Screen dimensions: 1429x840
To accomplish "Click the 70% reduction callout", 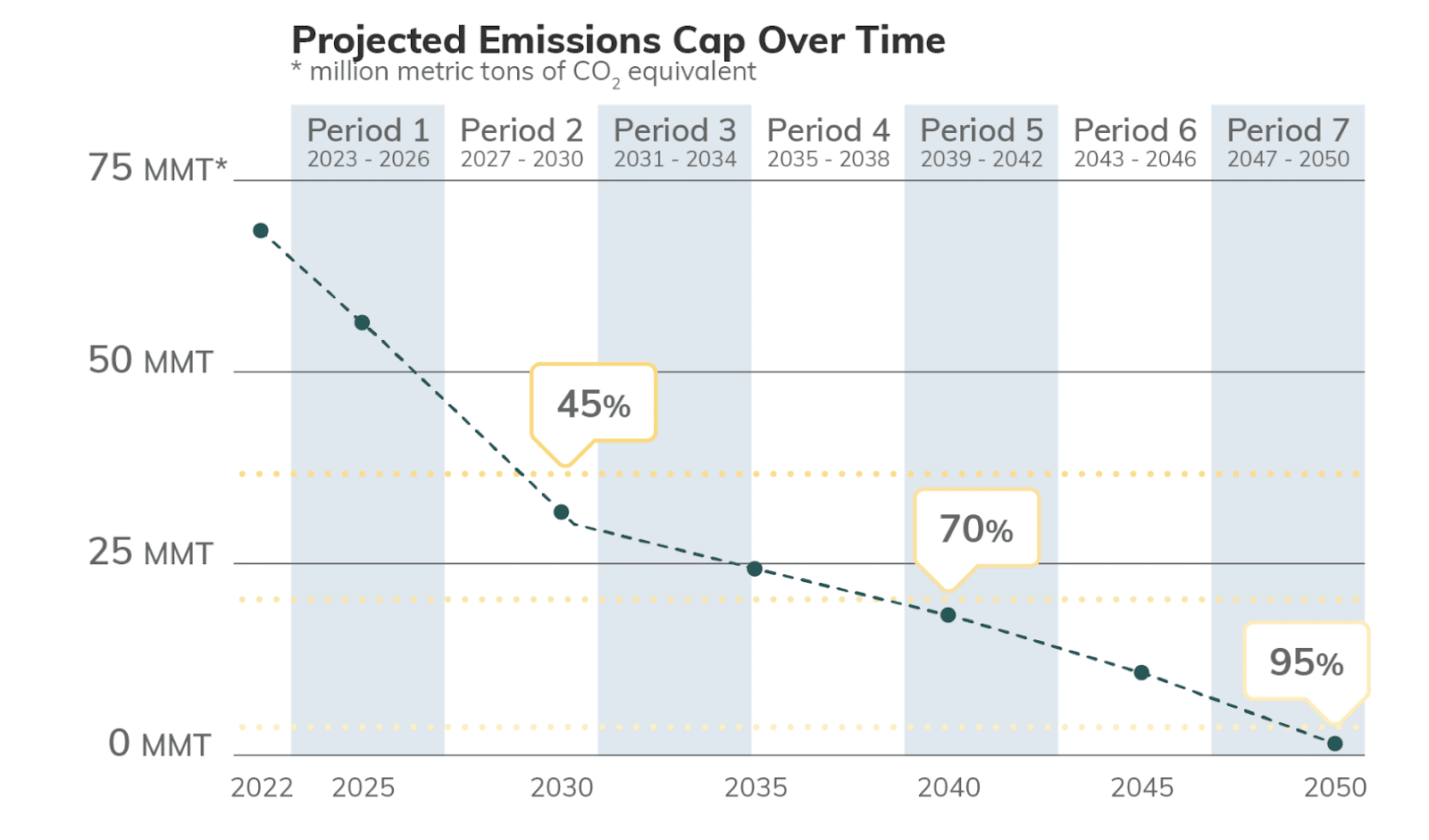I will [x=976, y=529].
